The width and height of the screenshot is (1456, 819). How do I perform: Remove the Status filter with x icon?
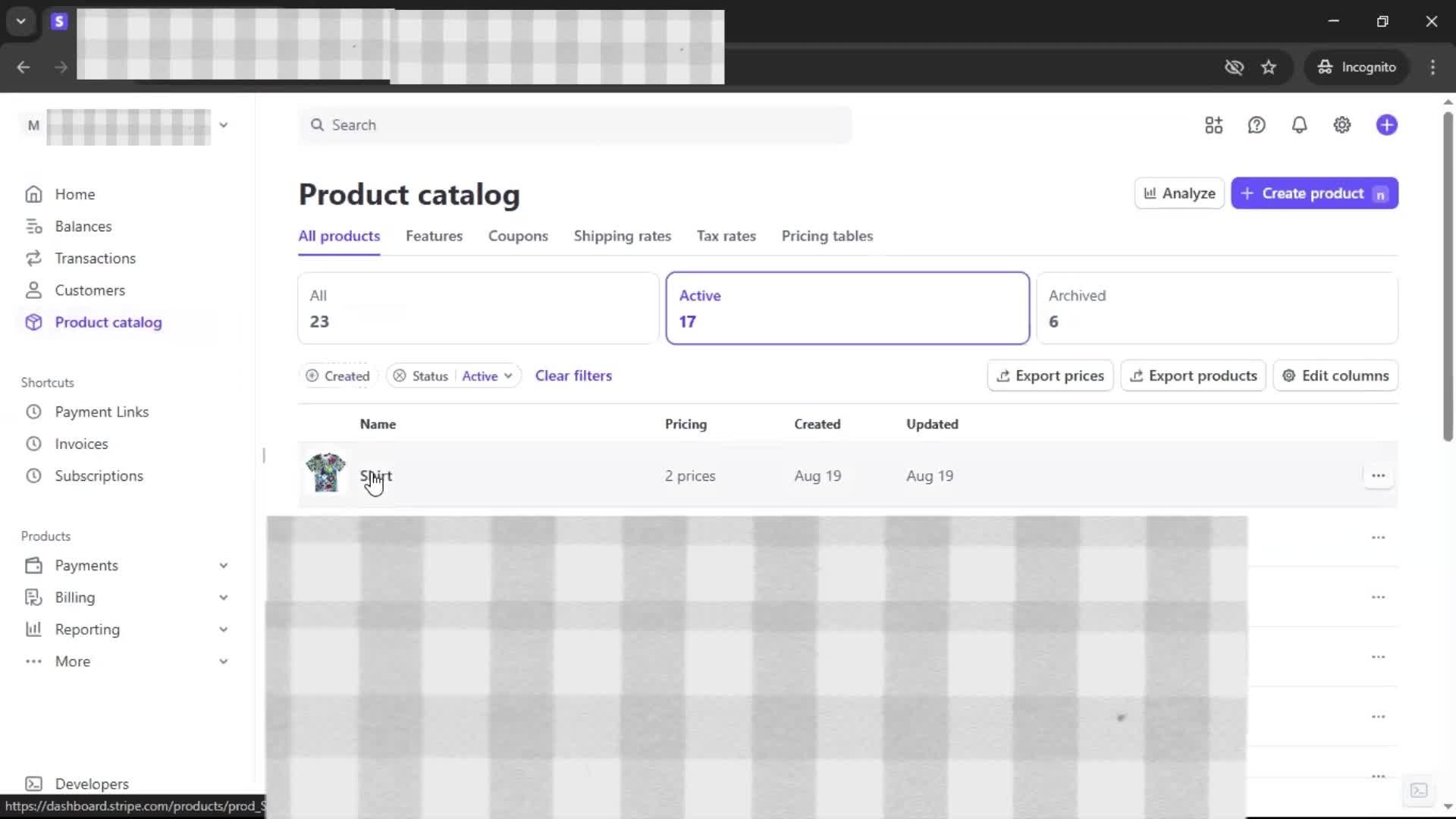pyautogui.click(x=400, y=376)
